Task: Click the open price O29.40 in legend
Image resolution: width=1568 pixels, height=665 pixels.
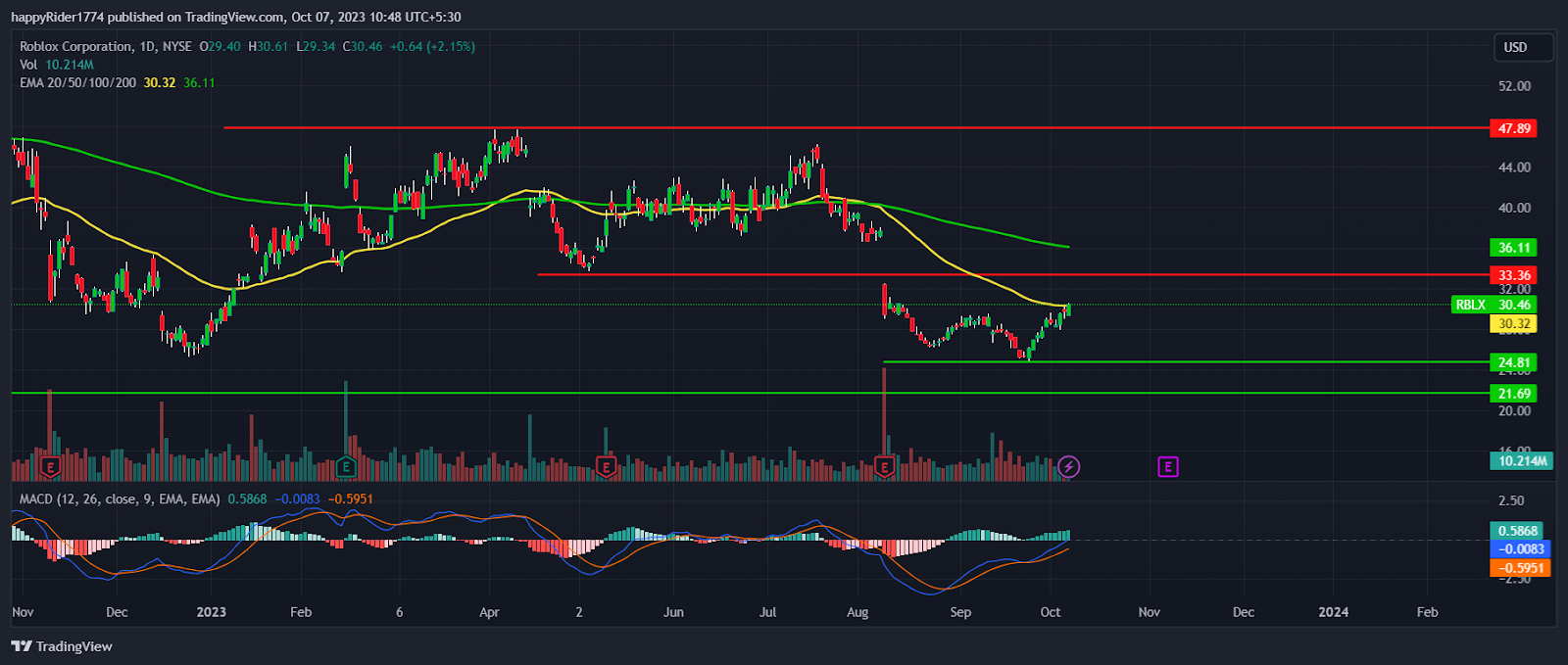Action: coord(220,46)
